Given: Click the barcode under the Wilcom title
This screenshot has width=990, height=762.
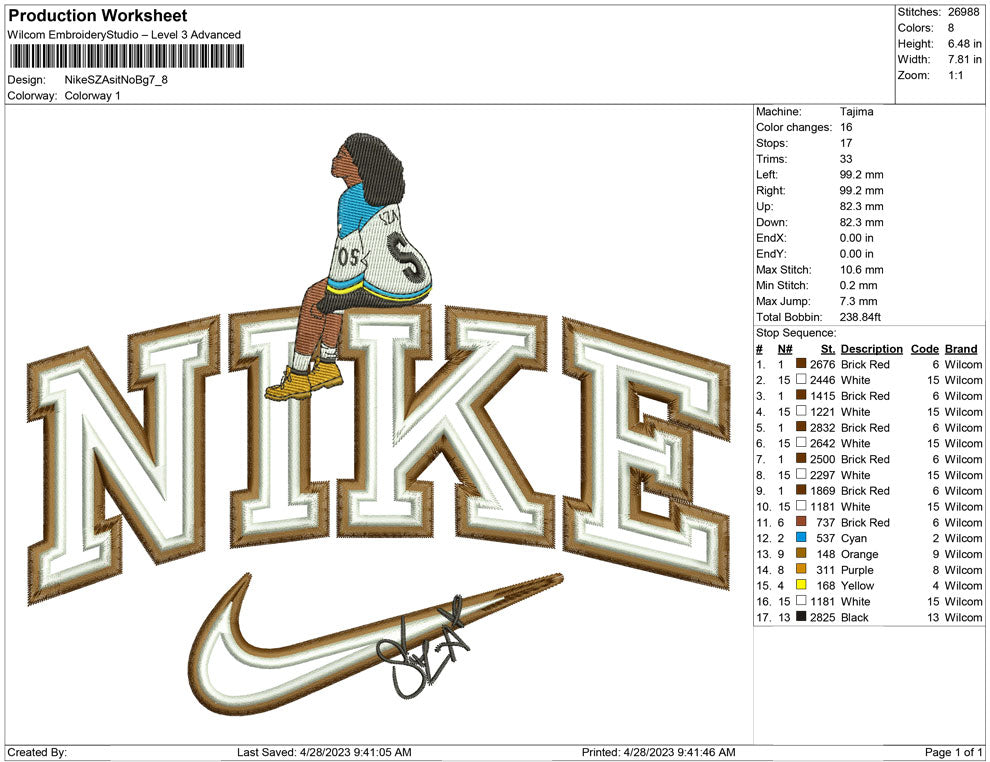Looking at the screenshot, I should point(126,56).
